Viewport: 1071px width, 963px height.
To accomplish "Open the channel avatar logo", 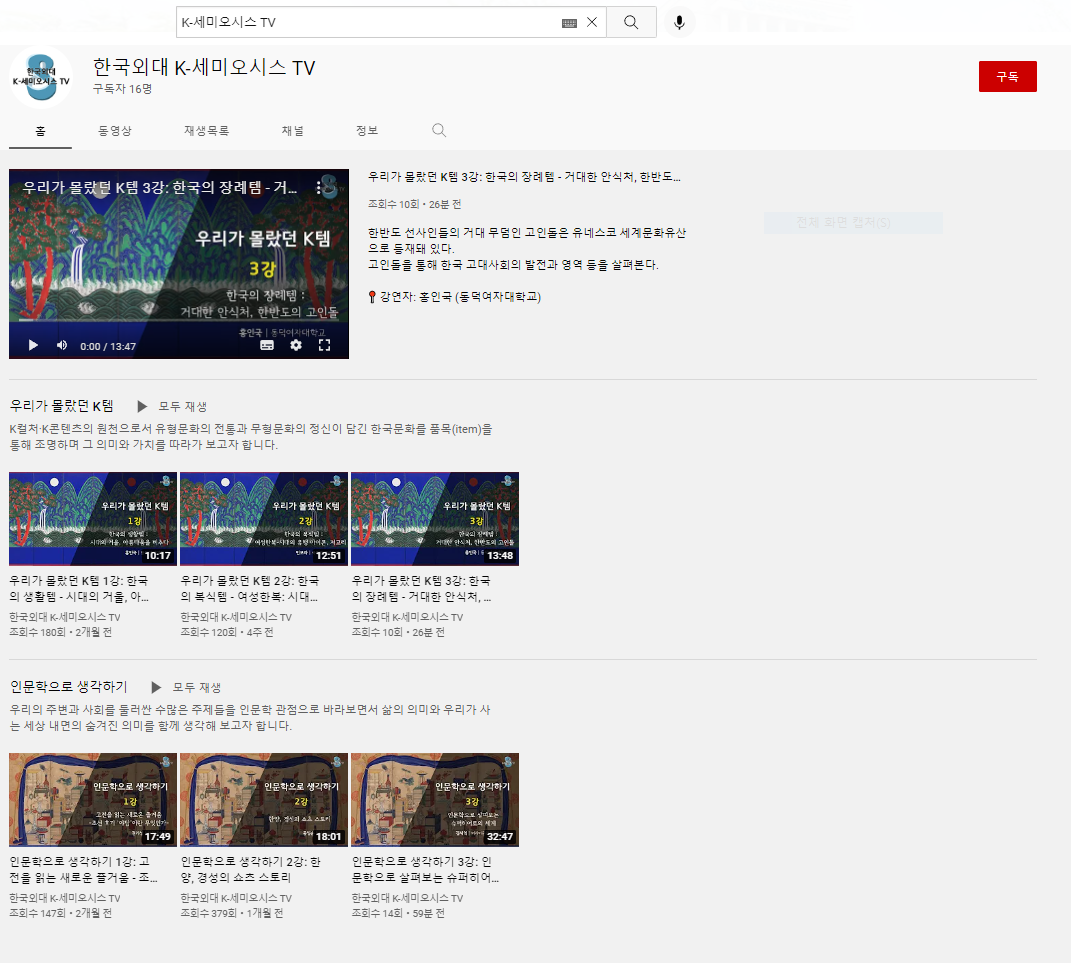I will pos(41,77).
